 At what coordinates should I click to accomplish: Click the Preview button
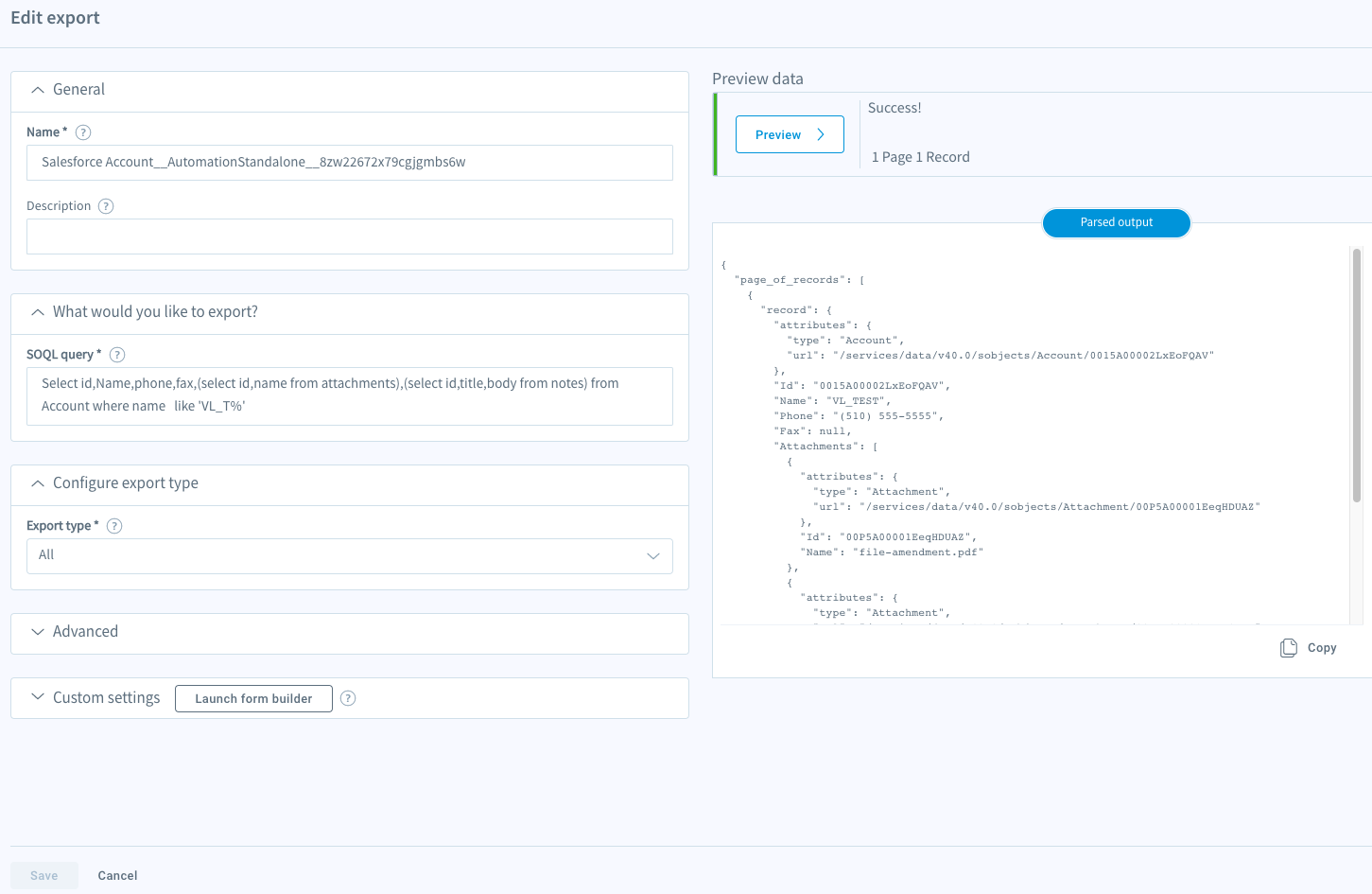pos(790,134)
